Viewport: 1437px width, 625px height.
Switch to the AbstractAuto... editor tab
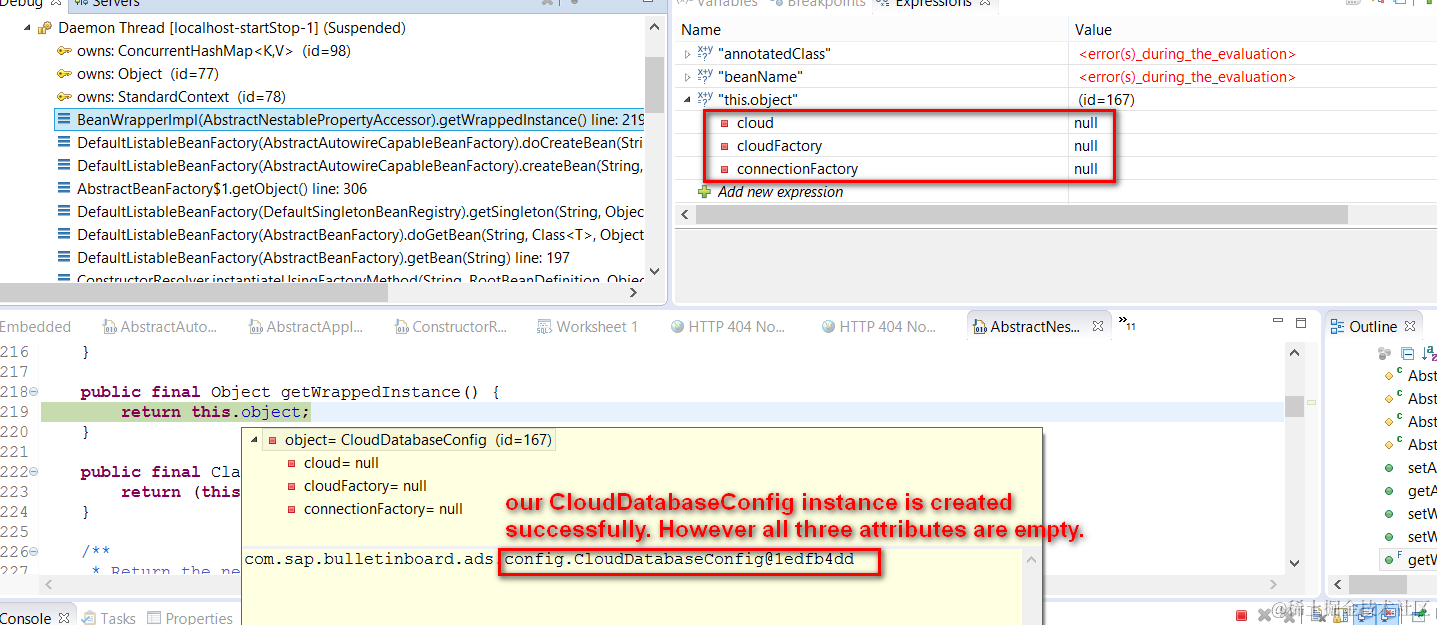[160, 327]
